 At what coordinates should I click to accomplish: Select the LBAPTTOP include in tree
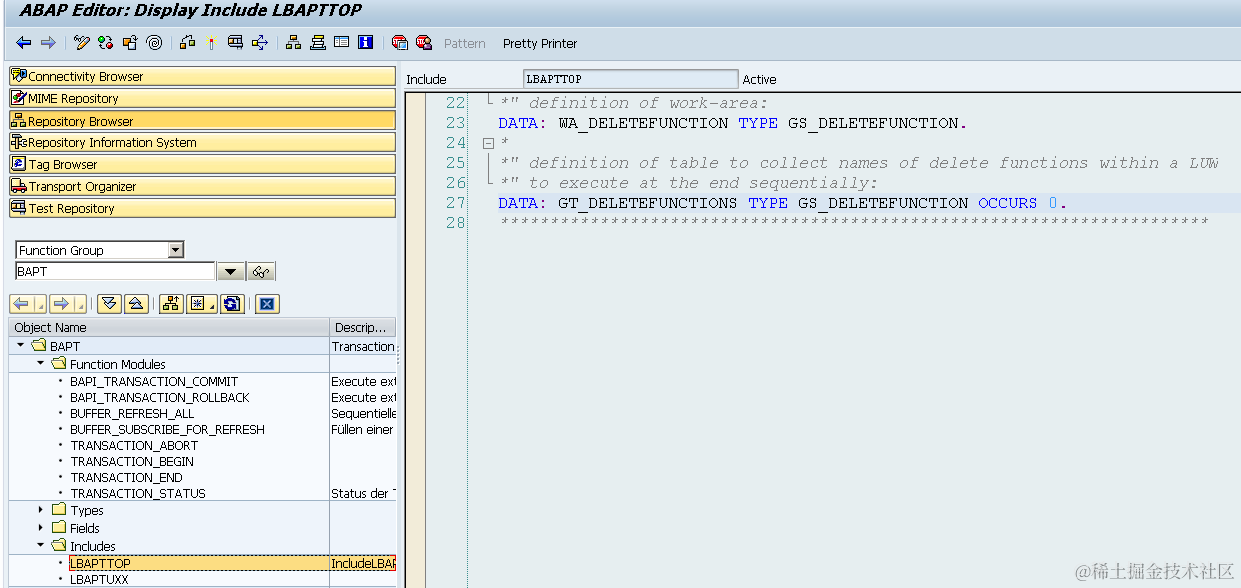click(x=100, y=563)
